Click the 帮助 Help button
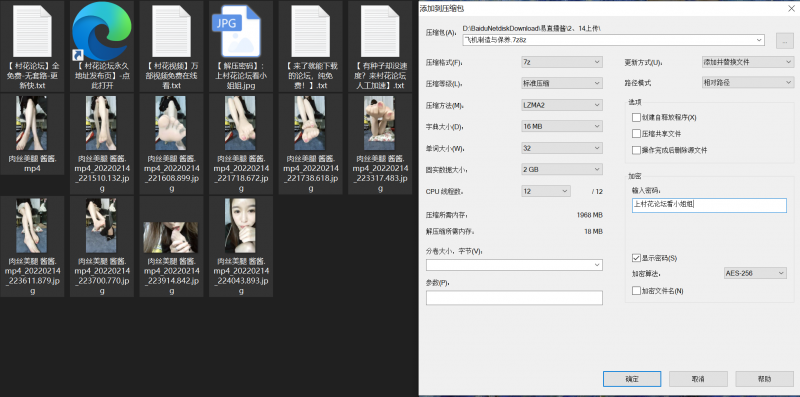 pos(764,379)
